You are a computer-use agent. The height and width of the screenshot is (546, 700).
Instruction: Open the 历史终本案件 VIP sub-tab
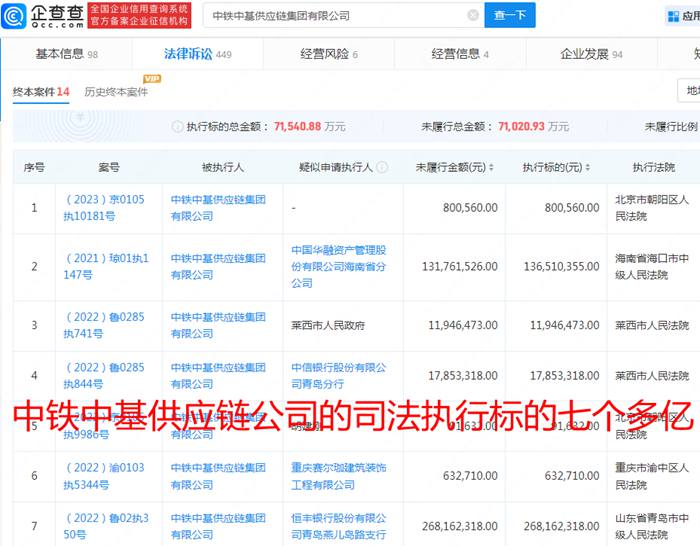click(116, 92)
